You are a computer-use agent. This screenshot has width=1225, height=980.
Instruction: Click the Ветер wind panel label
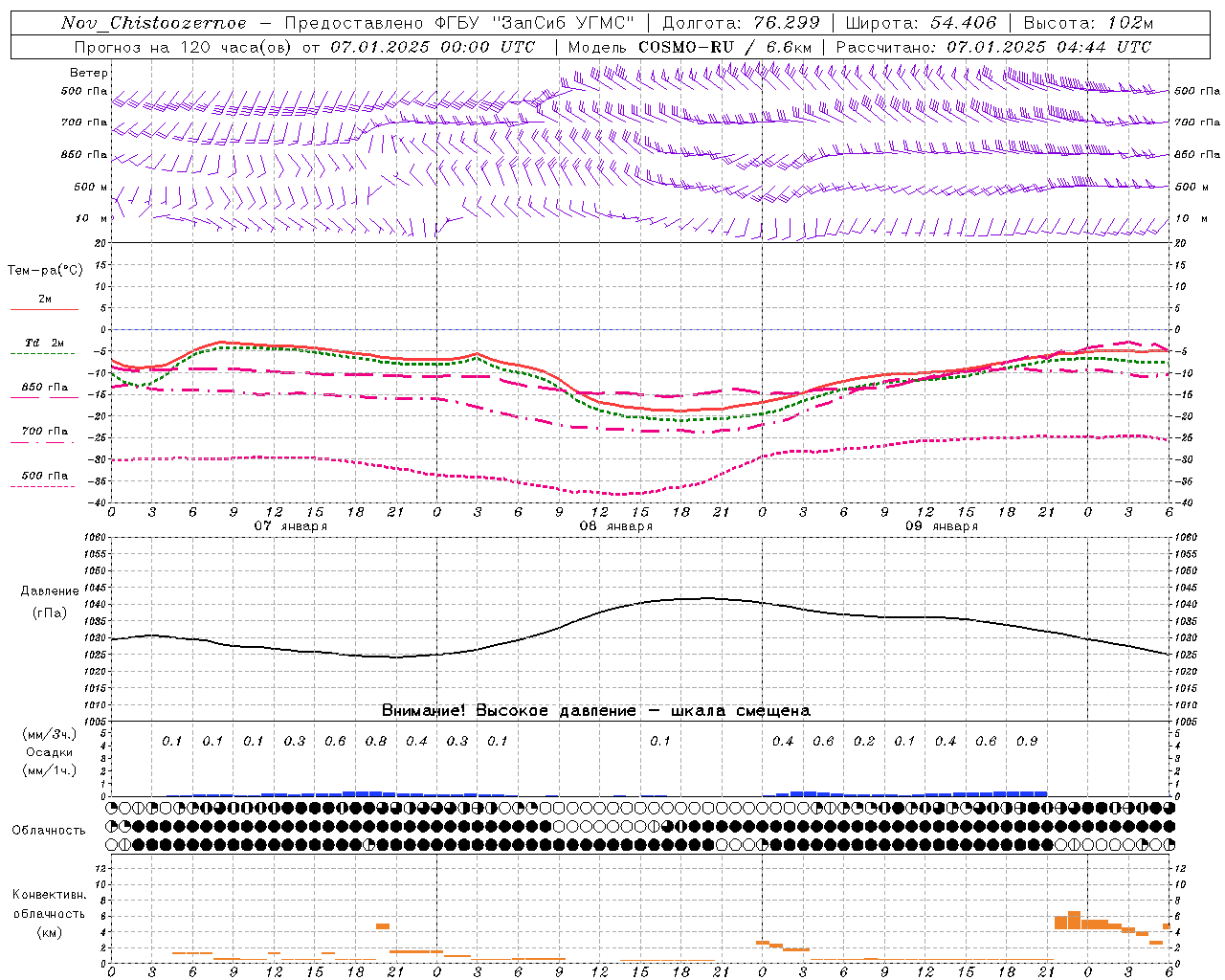tap(88, 73)
